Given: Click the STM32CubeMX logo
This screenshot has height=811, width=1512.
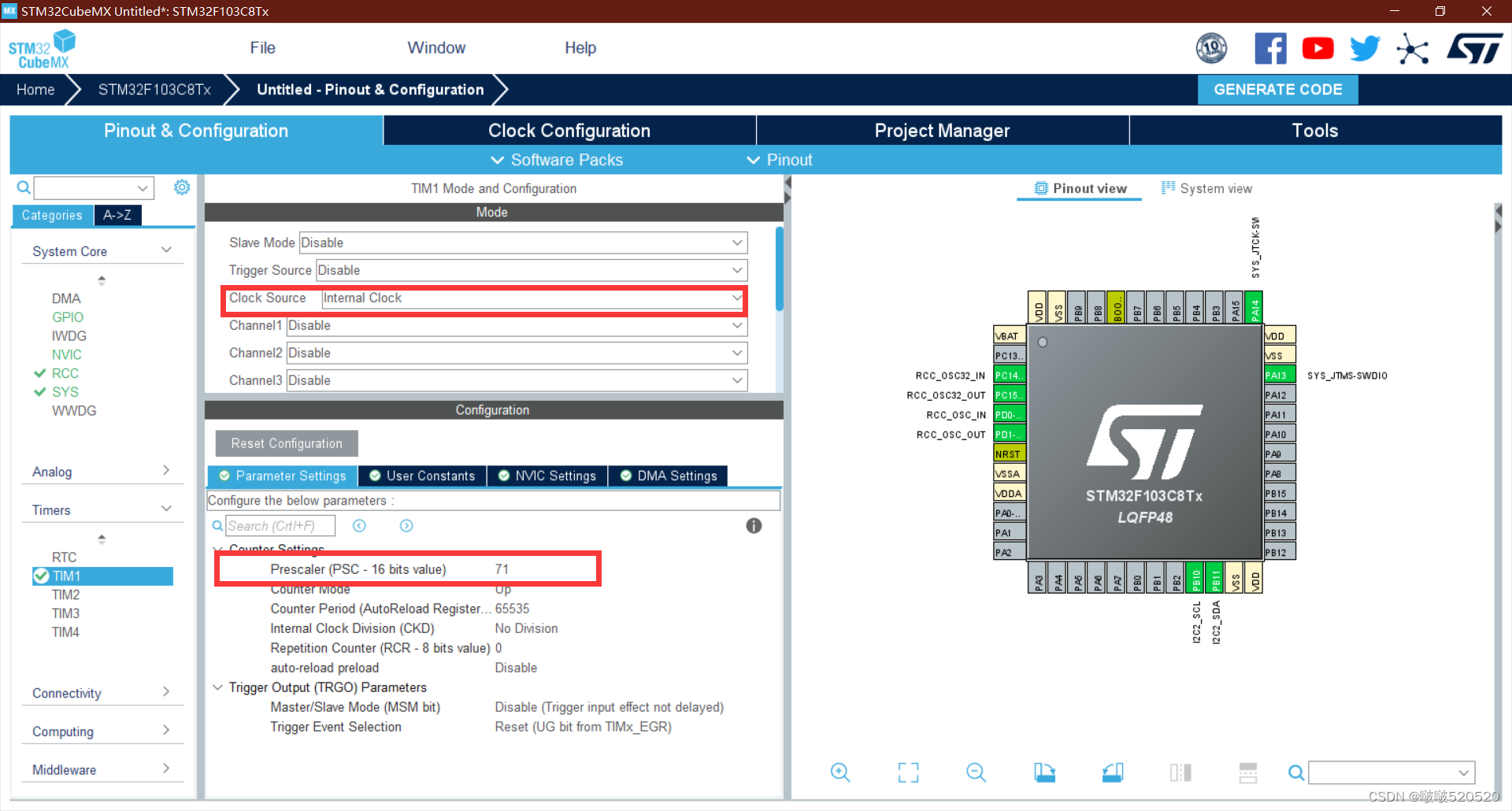Looking at the screenshot, I should point(42,50).
